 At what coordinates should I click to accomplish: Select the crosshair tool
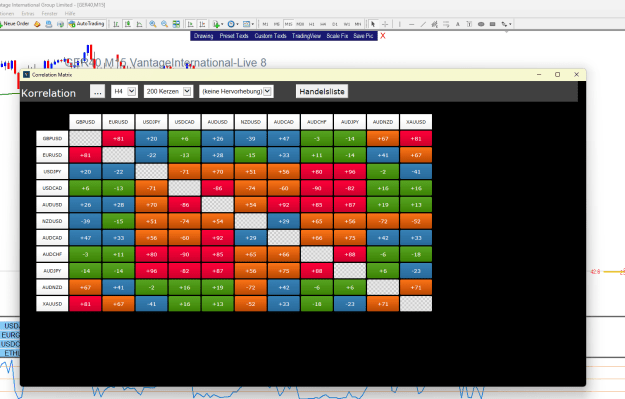point(385,24)
